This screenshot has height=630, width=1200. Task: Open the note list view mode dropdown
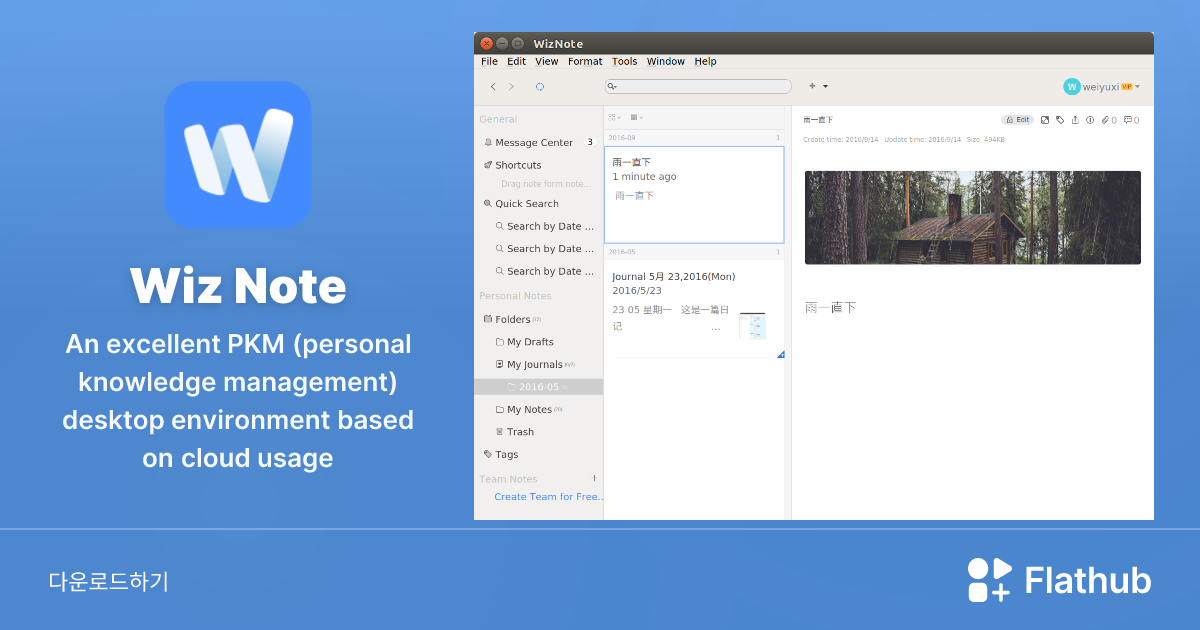click(x=637, y=117)
